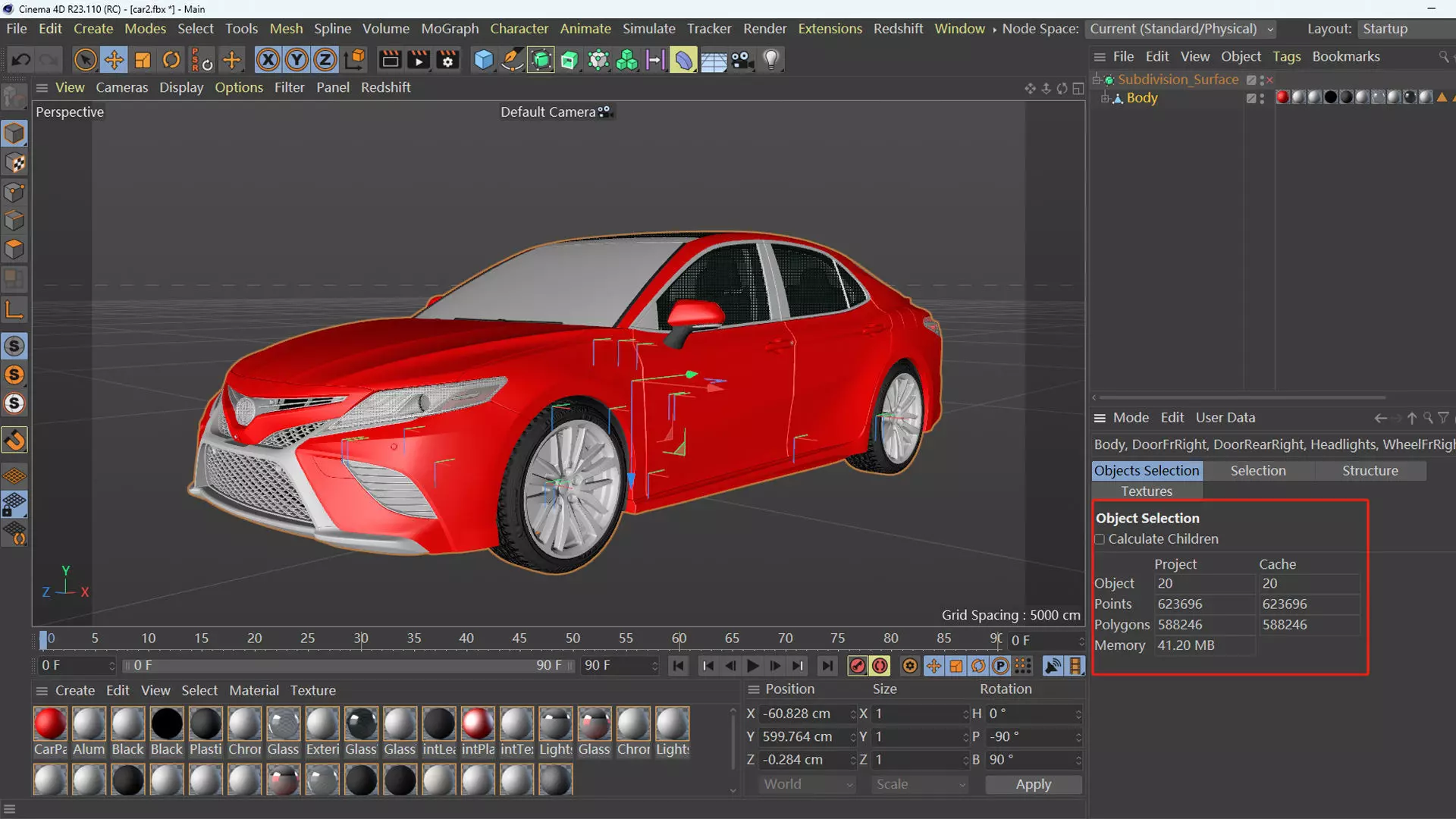
Task: Click the Locked Workplane icon
Action: pos(14,505)
